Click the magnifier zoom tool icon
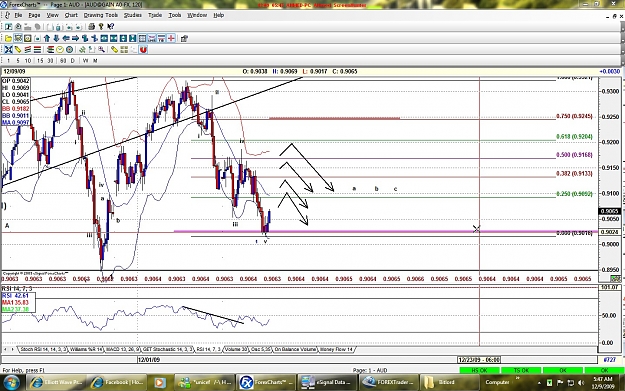Viewport: 625px width, 391px height. point(102,50)
